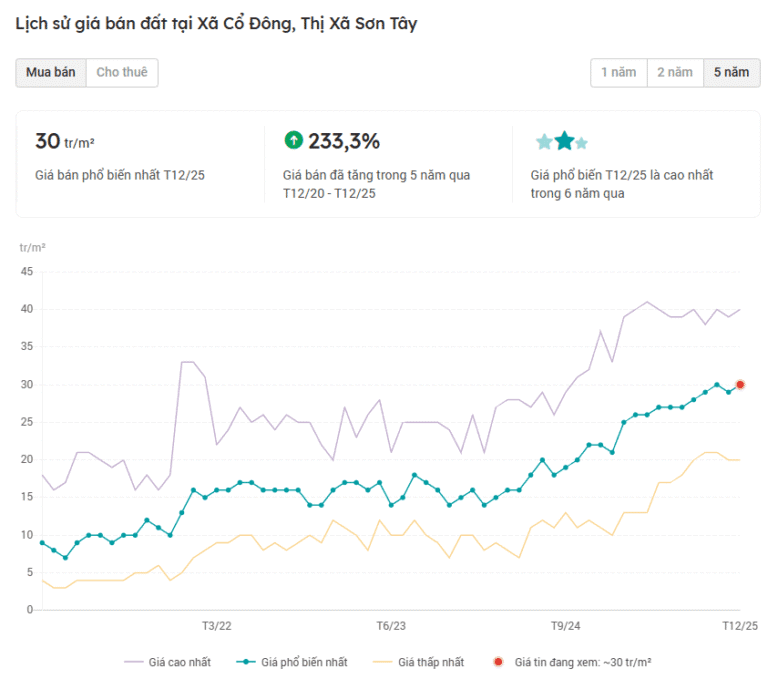
Task: Click the red current listing price dot
Action: click(x=740, y=384)
